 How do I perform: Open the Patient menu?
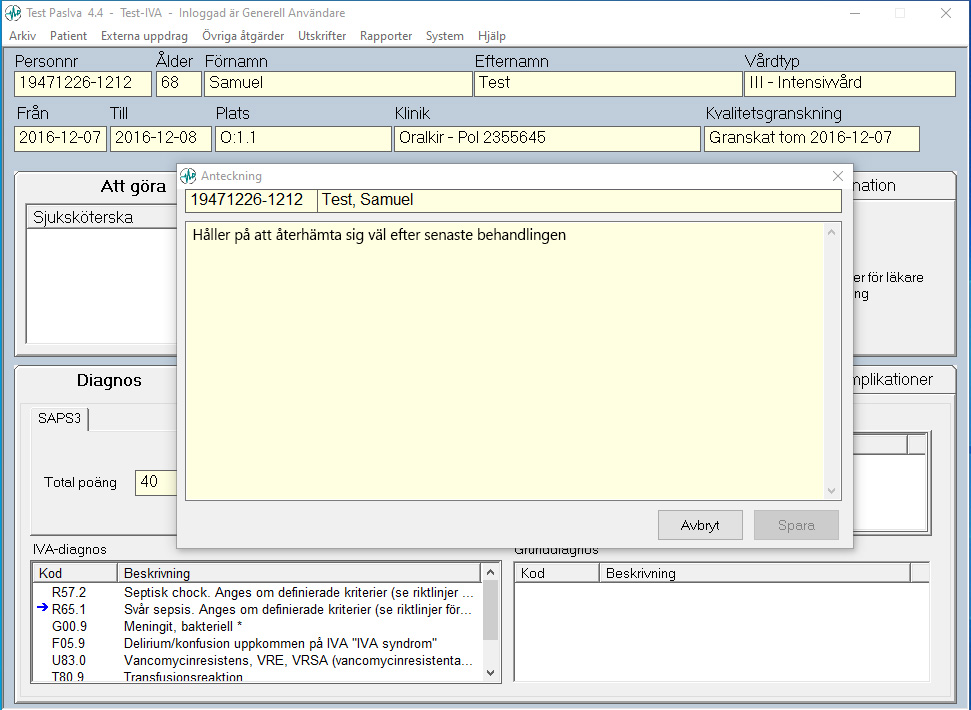click(68, 36)
